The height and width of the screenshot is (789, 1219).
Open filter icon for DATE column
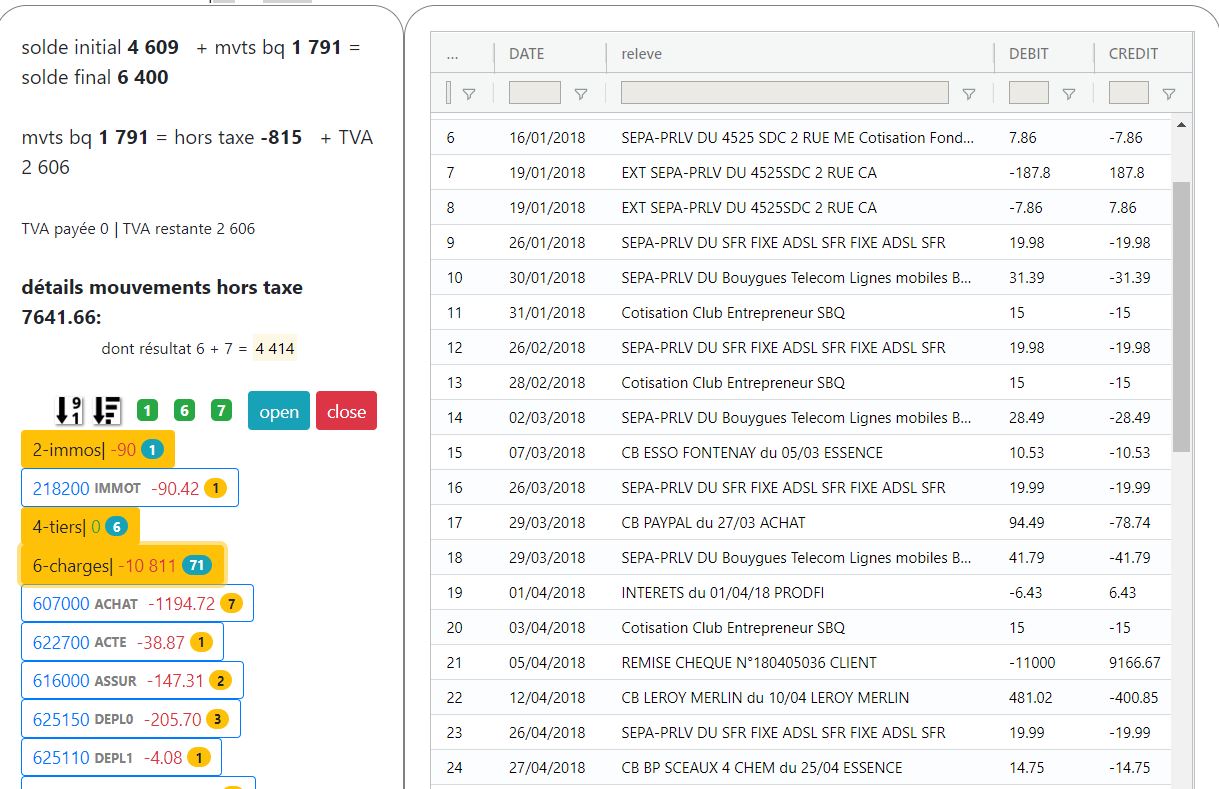(580, 94)
